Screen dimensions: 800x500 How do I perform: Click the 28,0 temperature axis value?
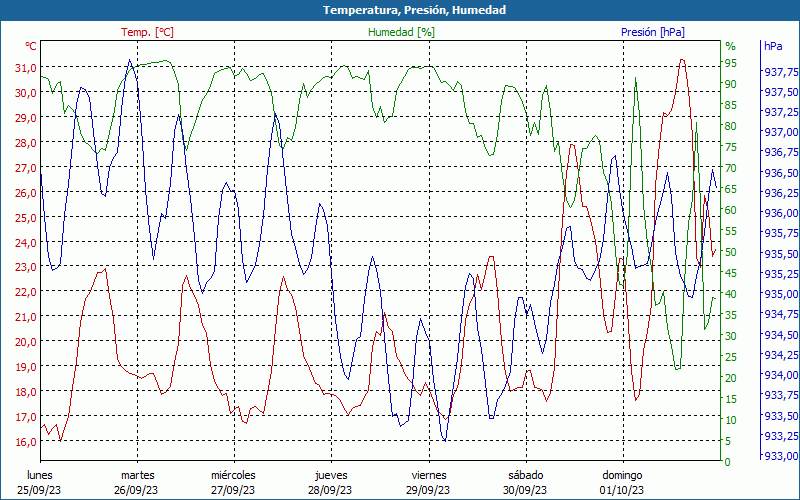[27, 143]
